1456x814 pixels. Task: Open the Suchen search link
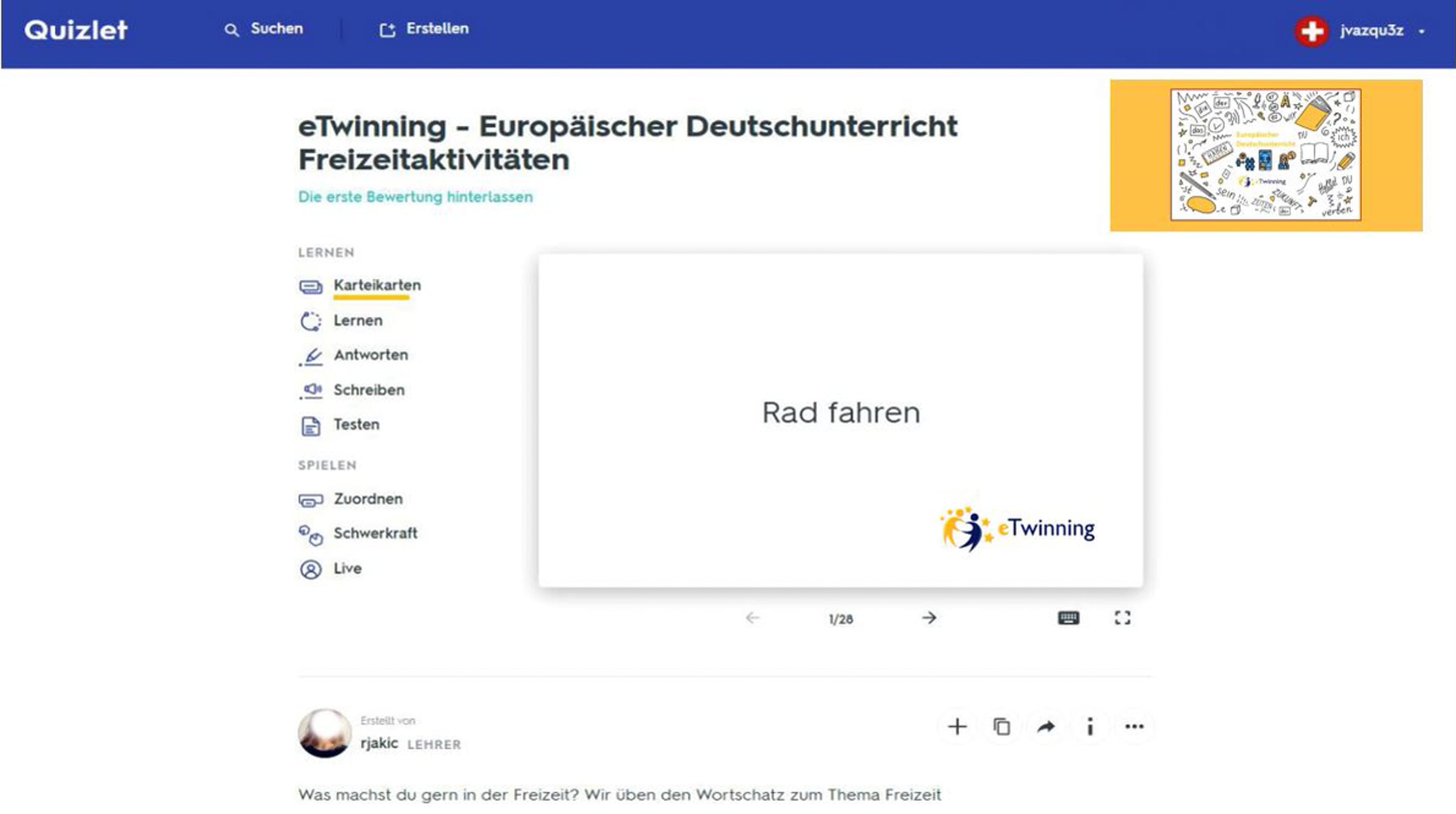click(x=277, y=29)
